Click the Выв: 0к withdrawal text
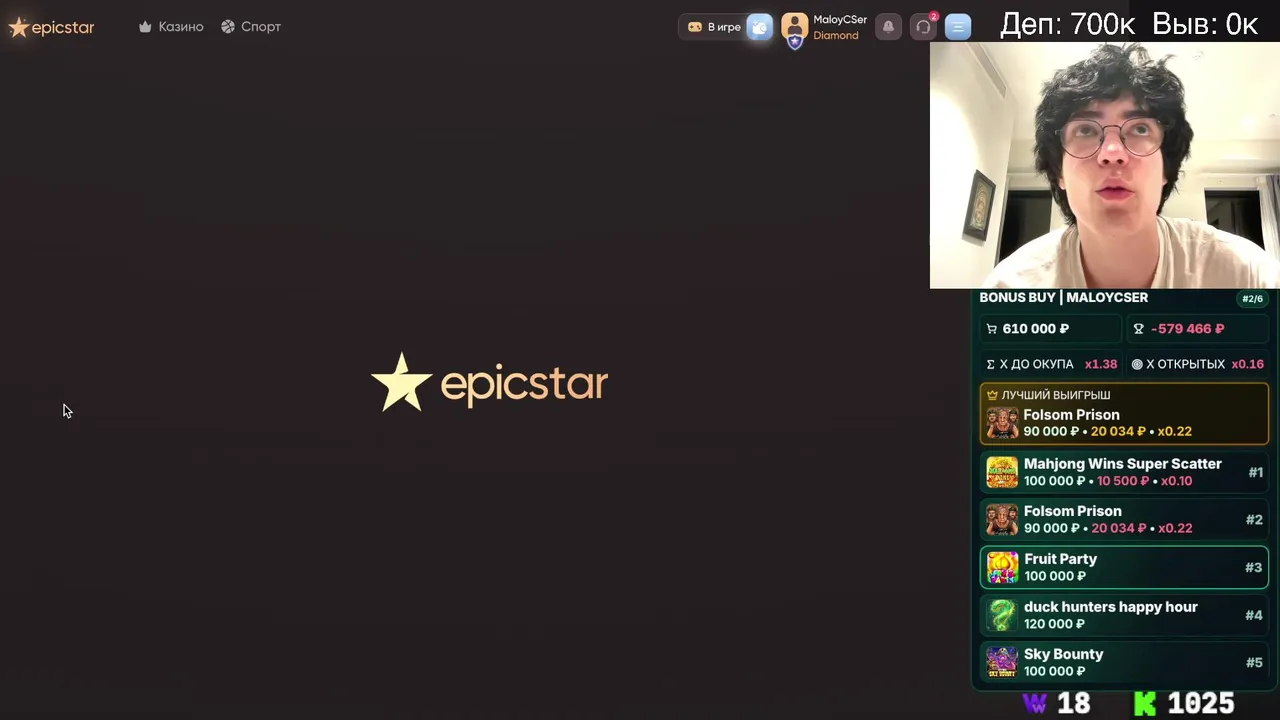Screen dimensions: 1280x720 click(x=1205, y=24)
